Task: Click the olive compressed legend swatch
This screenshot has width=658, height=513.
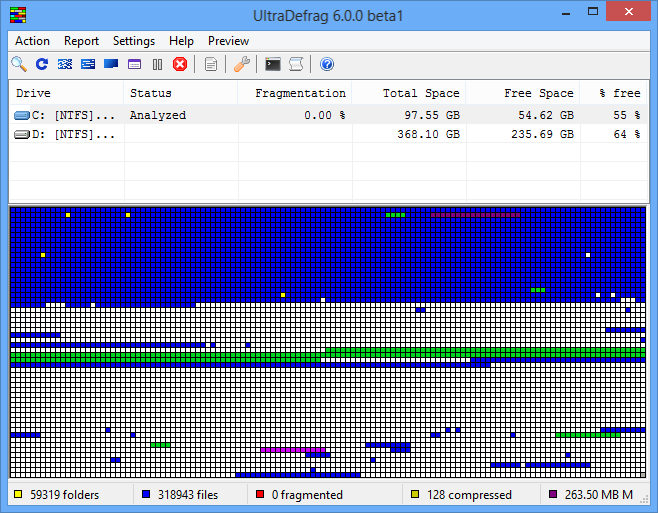Action: 415,494
